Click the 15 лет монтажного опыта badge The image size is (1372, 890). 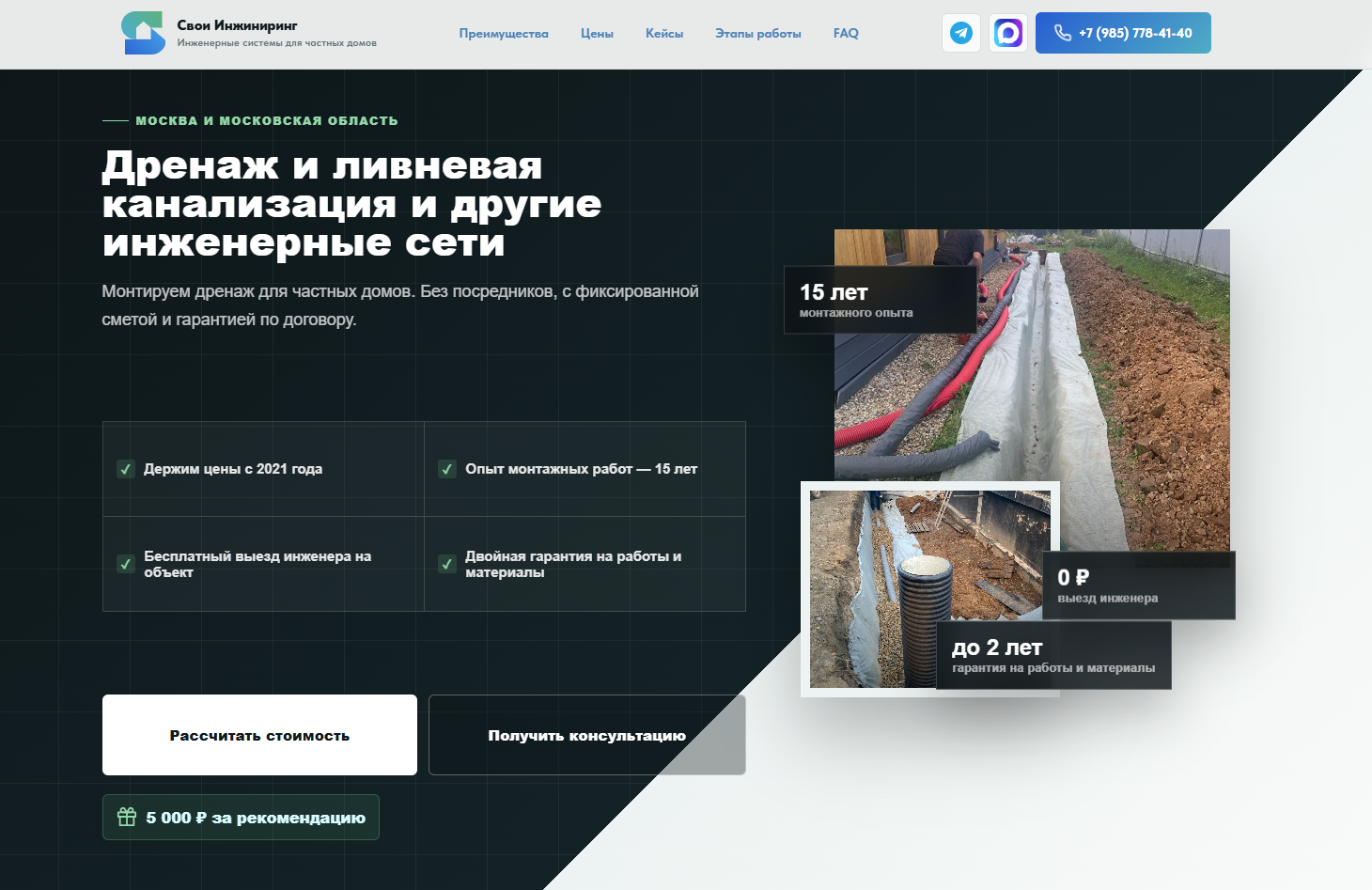tap(881, 300)
